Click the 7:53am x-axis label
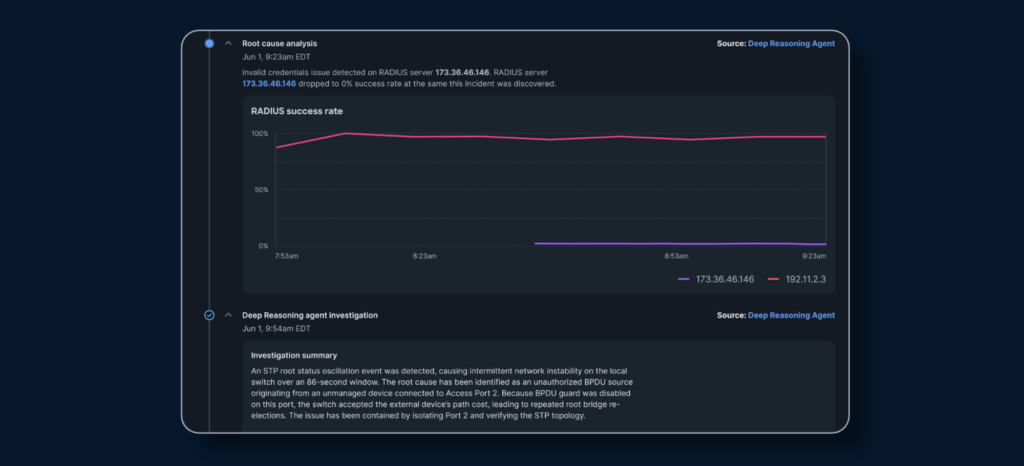Screen dimensions: 1024x466 (x=285, y=256)
